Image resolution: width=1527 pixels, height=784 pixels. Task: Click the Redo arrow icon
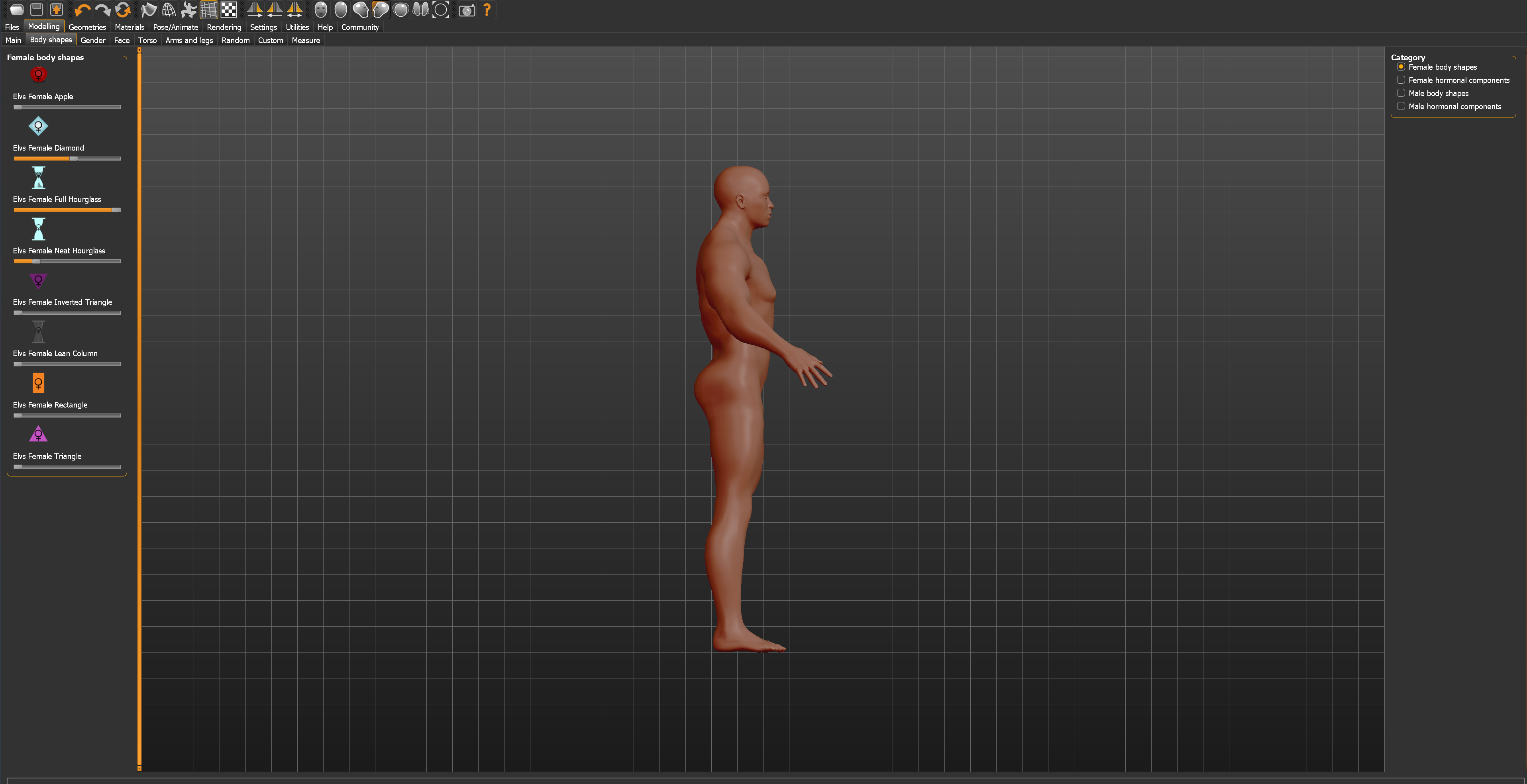[102, 10]
